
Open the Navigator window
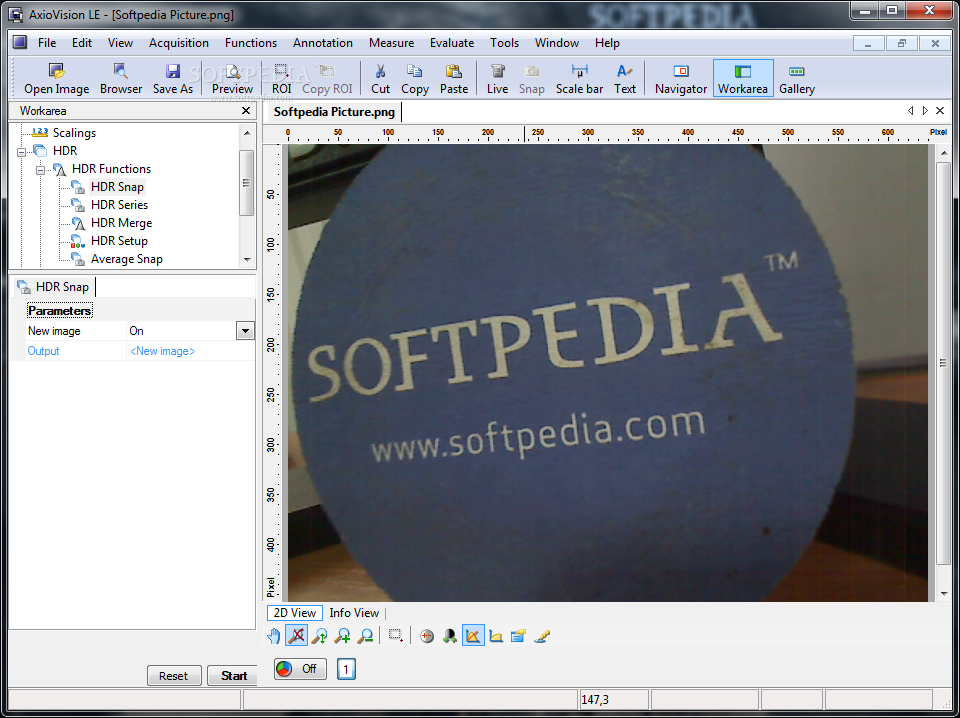pyautogui.click(x=681, y=79)
